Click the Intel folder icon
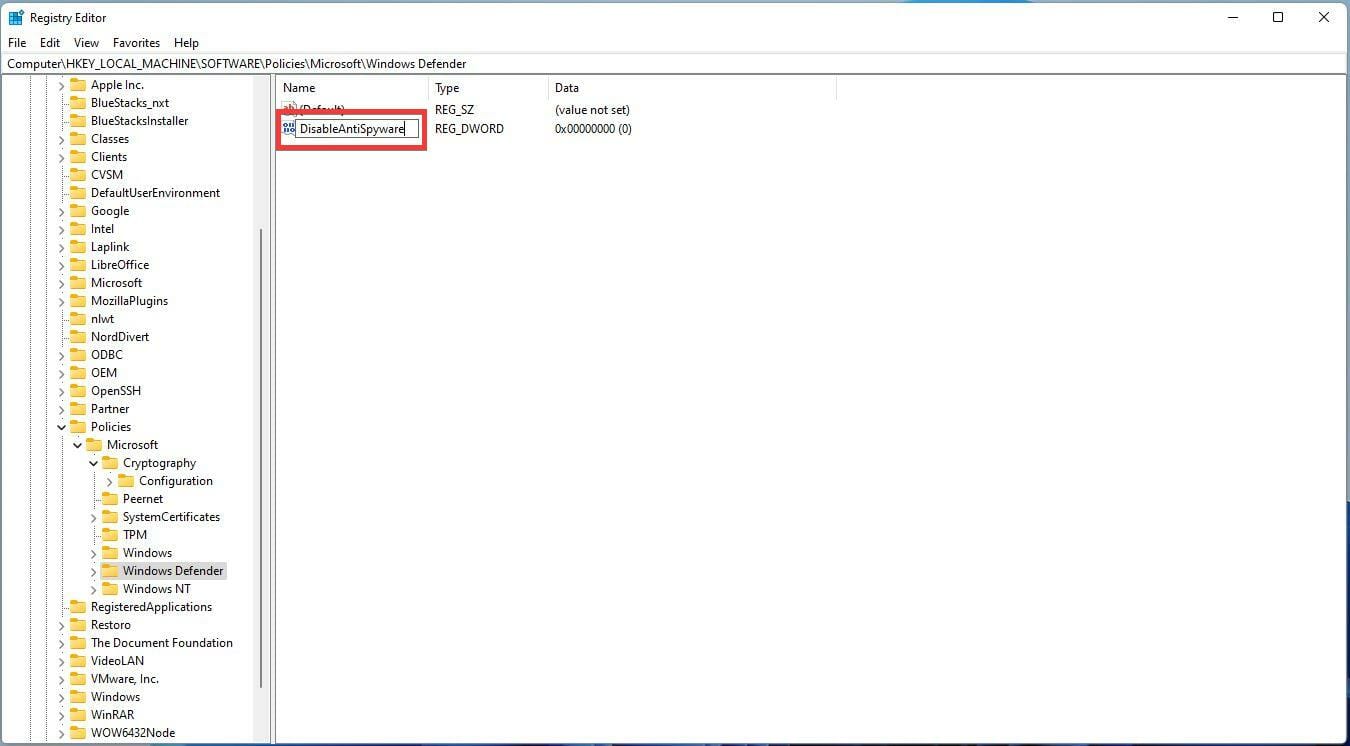Image resolution: width=1350 pixels, height=746 pixels. 78,229
